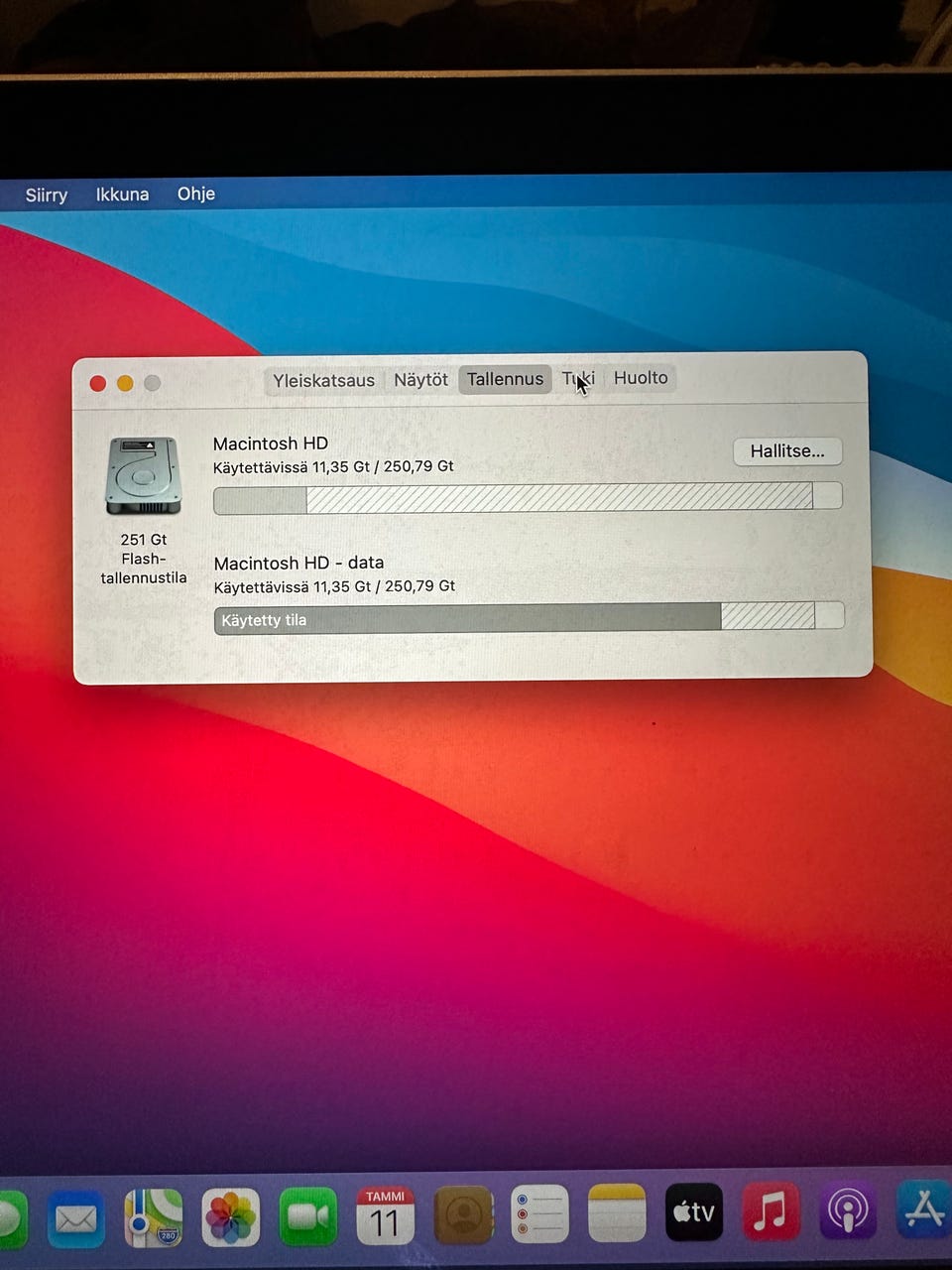Open the Ikkuna menu
This screenshot has height=1270, width=952.
click(x=122, y=193)
